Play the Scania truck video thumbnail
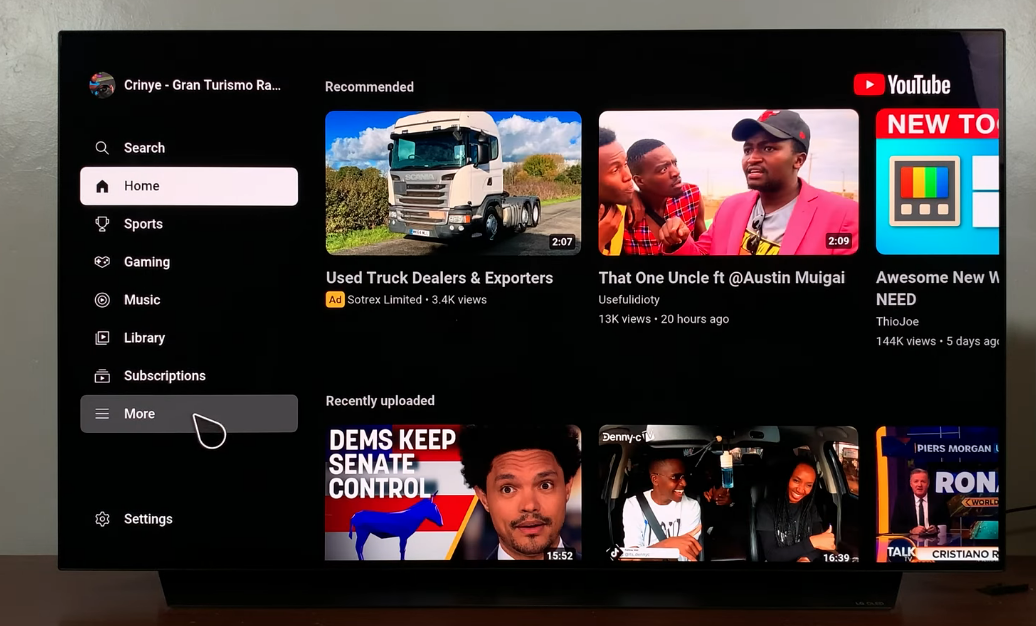 [x=453, y=183]
